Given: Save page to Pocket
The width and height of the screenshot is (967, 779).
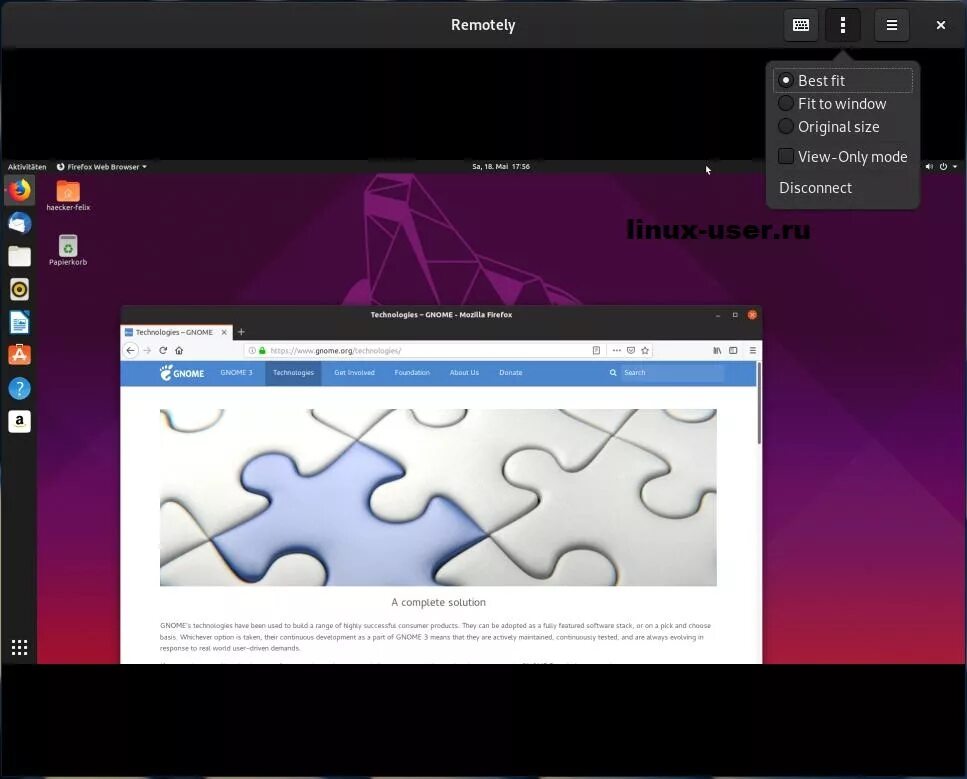Looking at the screenshot, I should pos(630,350).
